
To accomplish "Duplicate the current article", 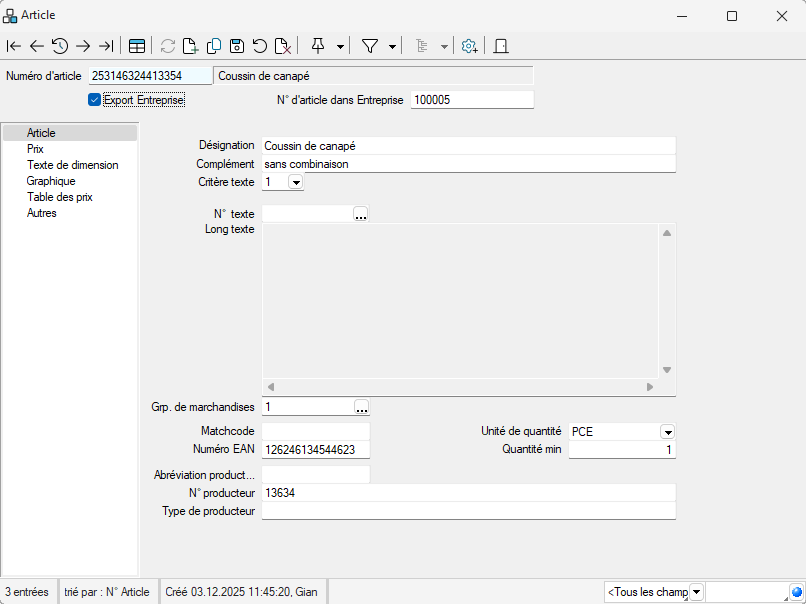I will [214, 46].
